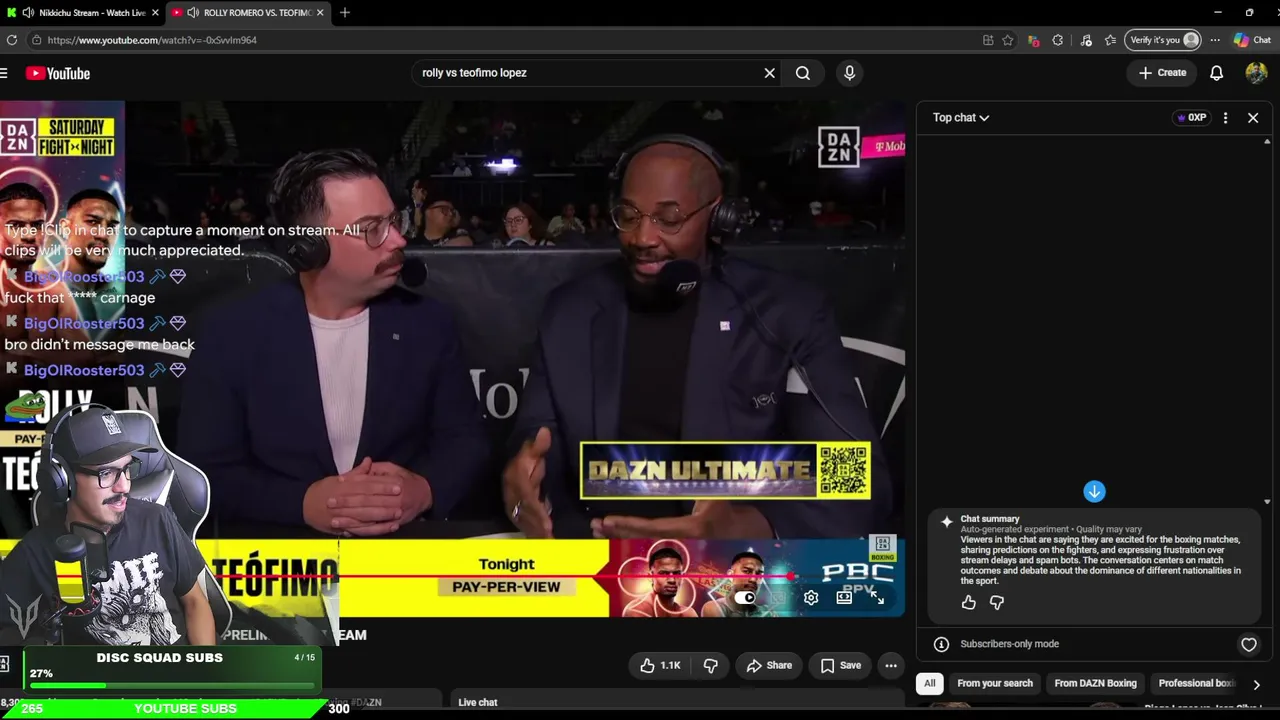Show more filter chips arrow

(x=1257, y=685)
